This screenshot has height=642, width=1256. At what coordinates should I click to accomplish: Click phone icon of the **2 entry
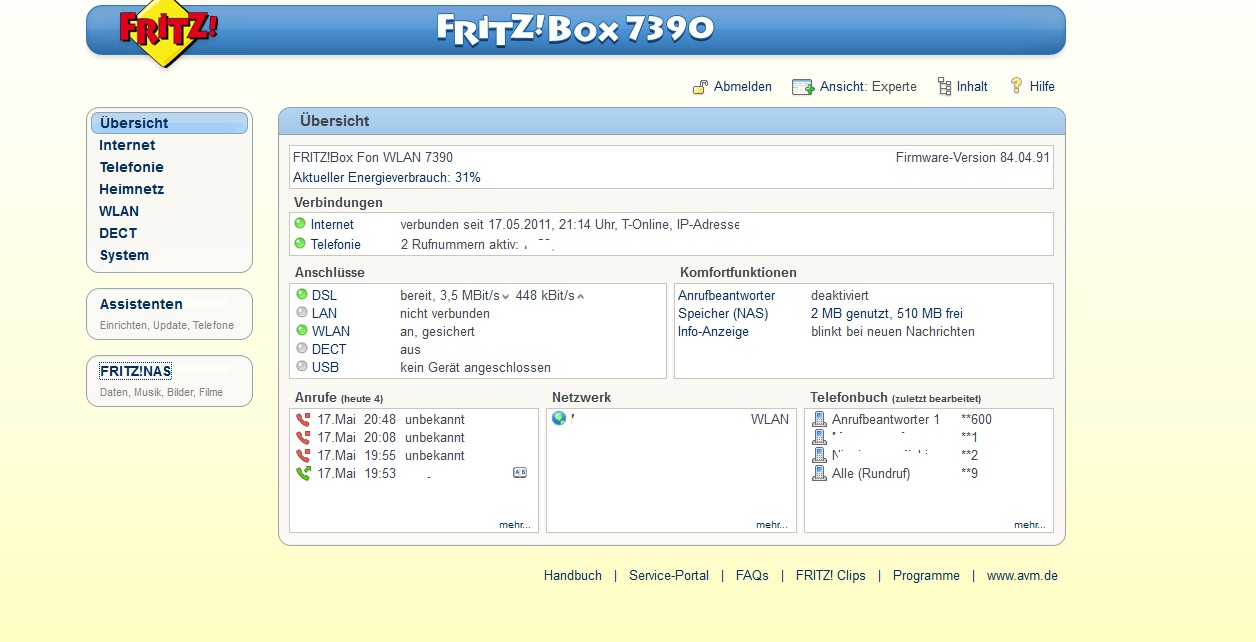coord(819,456)
